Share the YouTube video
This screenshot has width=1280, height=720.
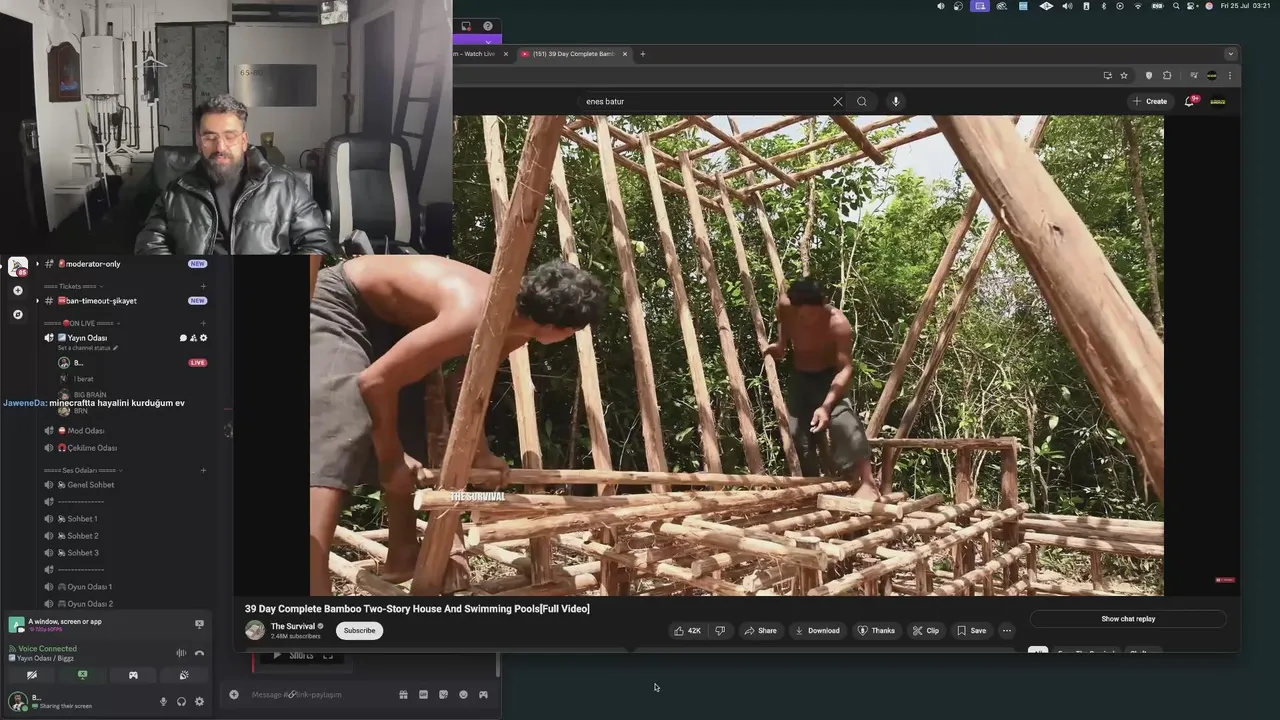[760, 631]
